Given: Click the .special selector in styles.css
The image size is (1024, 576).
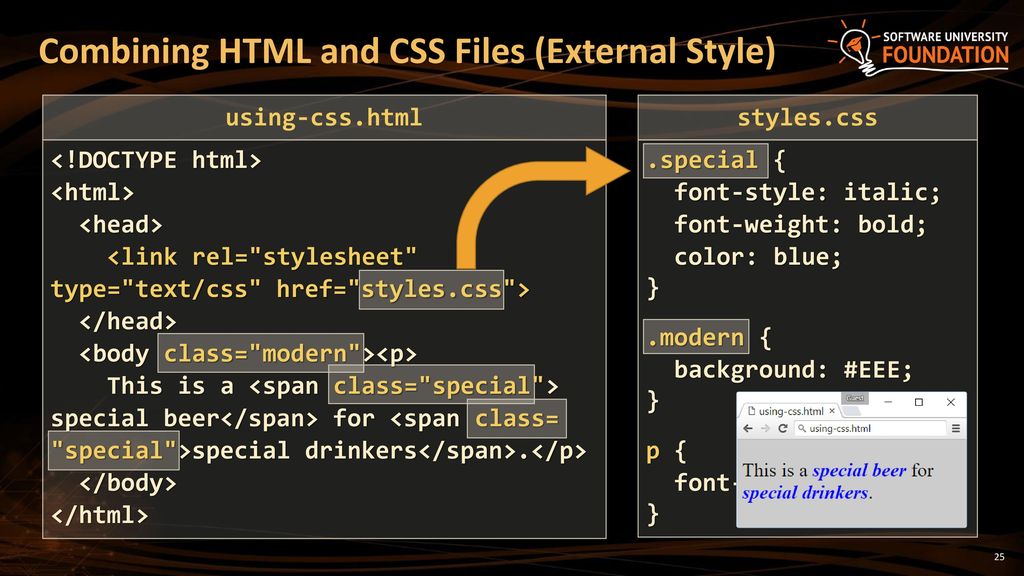Looking at the screenshot, I should click(x=705, y=161).
